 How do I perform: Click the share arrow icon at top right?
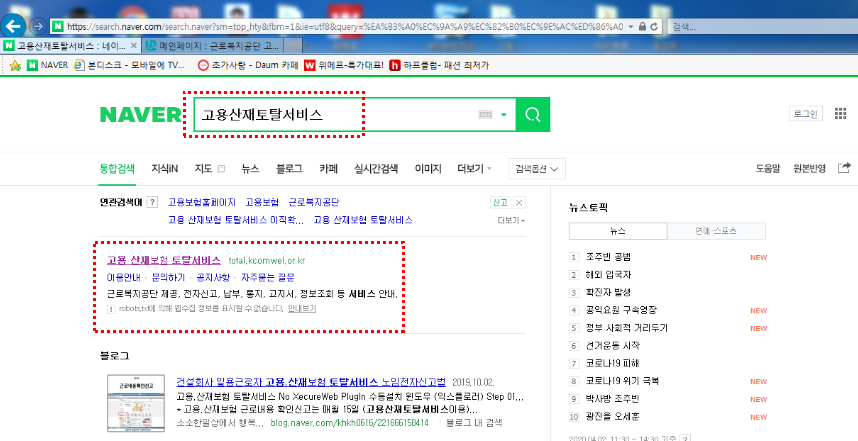[844, 168]
